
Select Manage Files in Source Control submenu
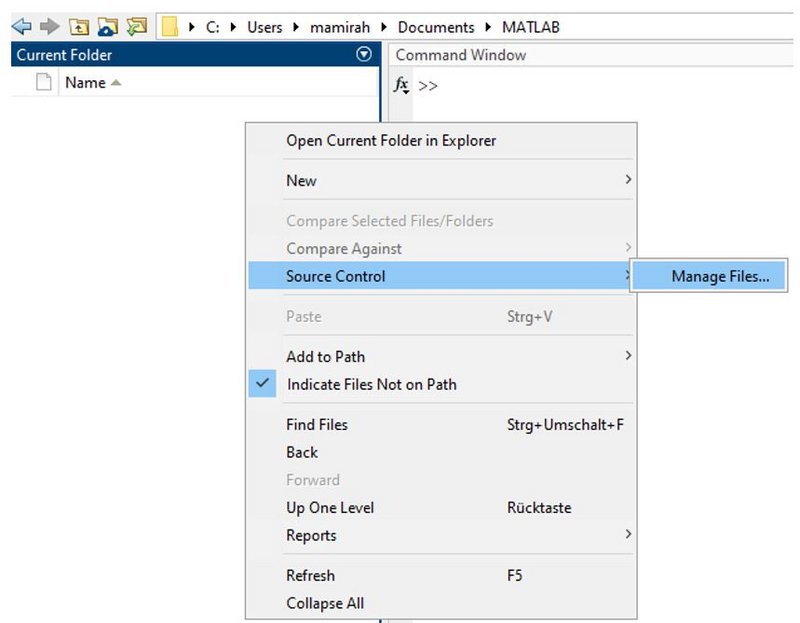(720, 277)
